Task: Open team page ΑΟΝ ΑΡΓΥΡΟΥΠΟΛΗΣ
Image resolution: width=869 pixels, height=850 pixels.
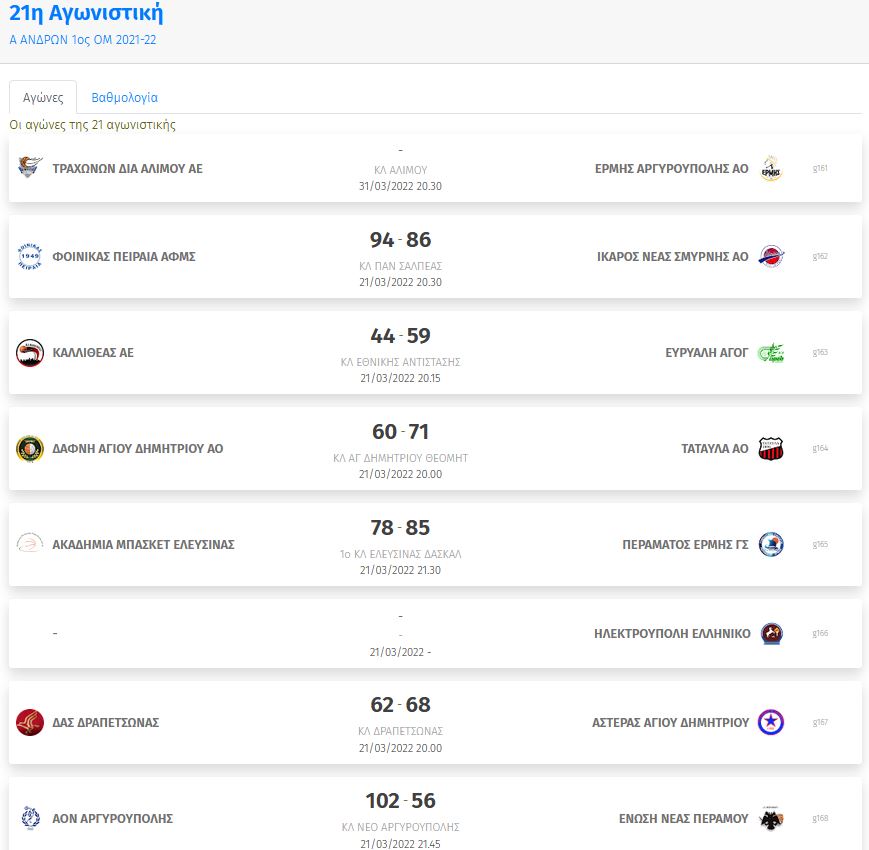Action: pos(113,818)
